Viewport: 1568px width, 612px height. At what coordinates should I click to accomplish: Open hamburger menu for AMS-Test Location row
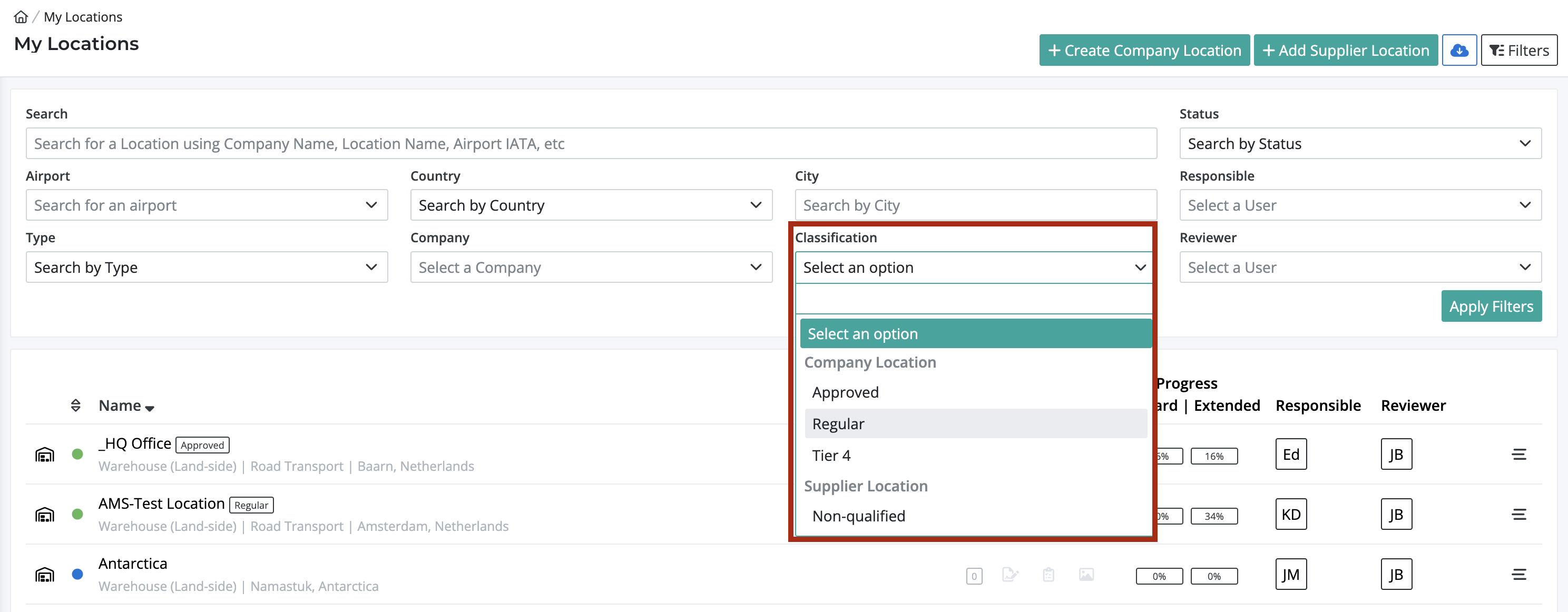(1518, 515)
